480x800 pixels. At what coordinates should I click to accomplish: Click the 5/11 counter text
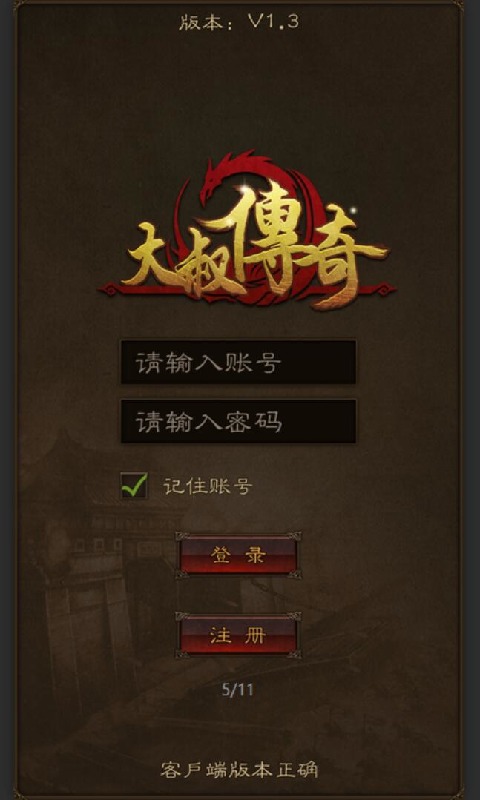(238, 690)
